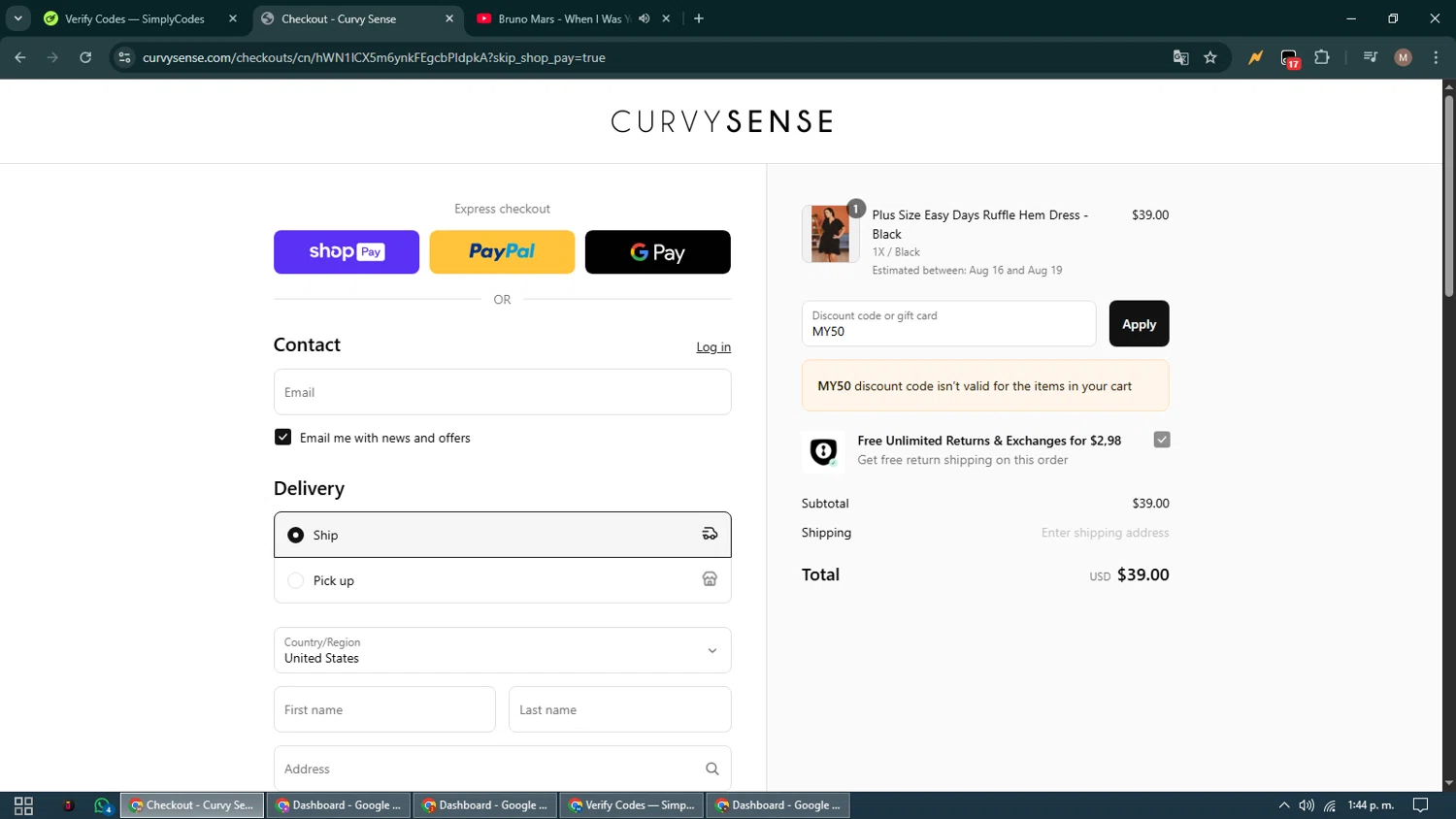This screenshot has width=1456, height=819.
Task: Click the CURVYSENSE logo
Action: 722,121
